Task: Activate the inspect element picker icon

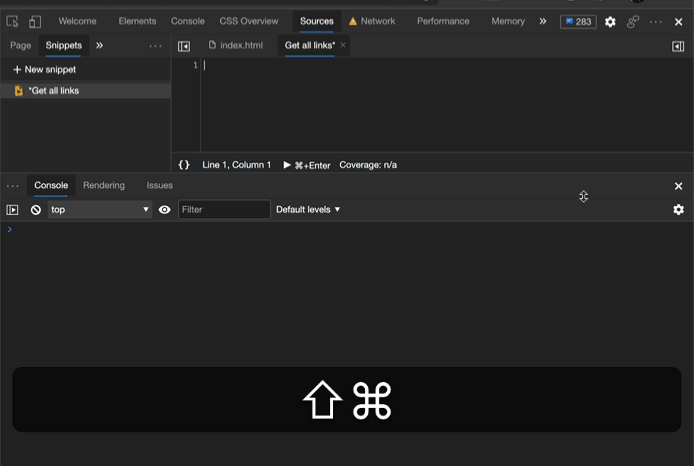Action: click(x=12, y=21)
